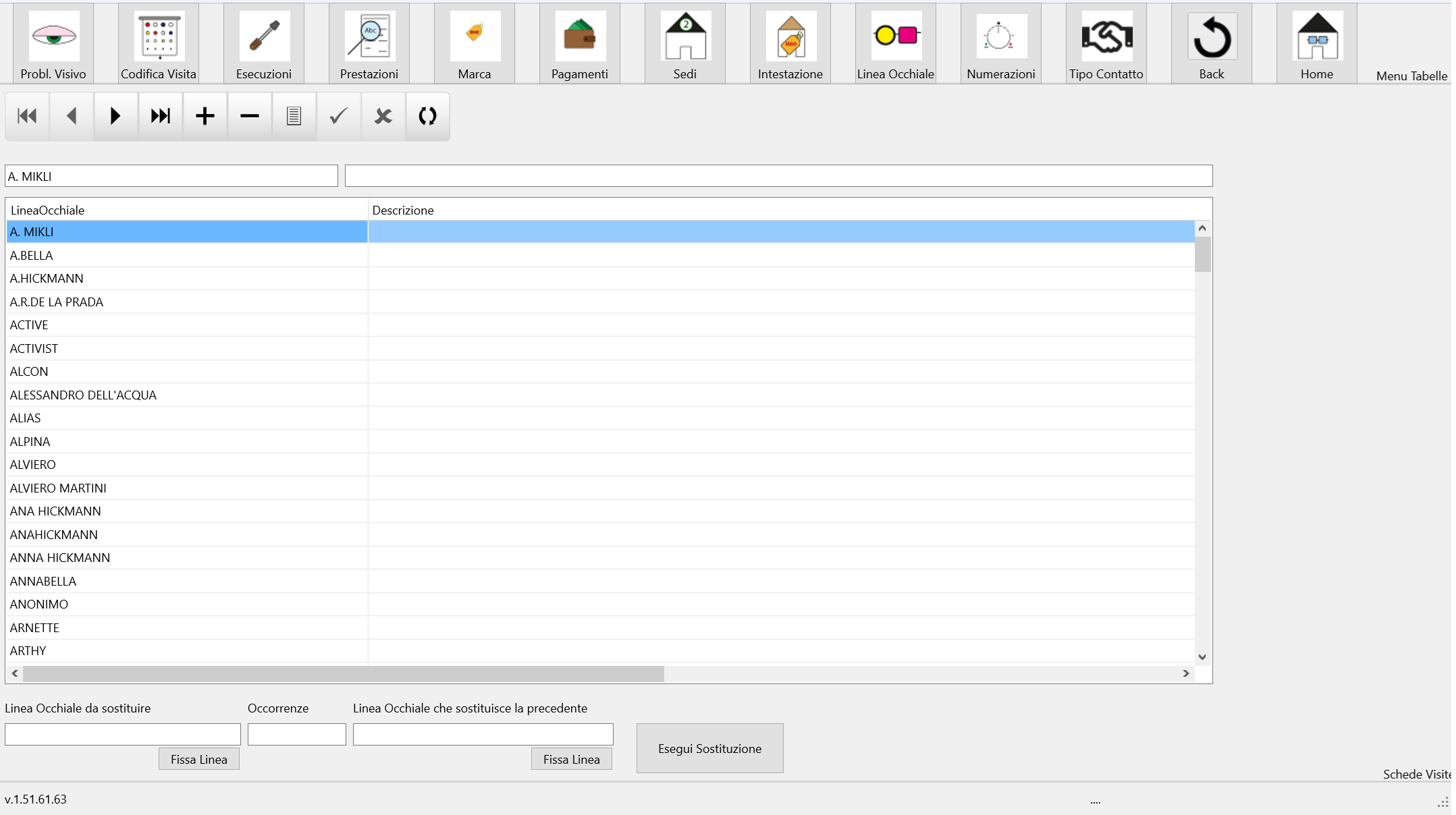Select the ARNETTE row
This screenshot has height=815, width=1456.
click(x=601, y=627)
